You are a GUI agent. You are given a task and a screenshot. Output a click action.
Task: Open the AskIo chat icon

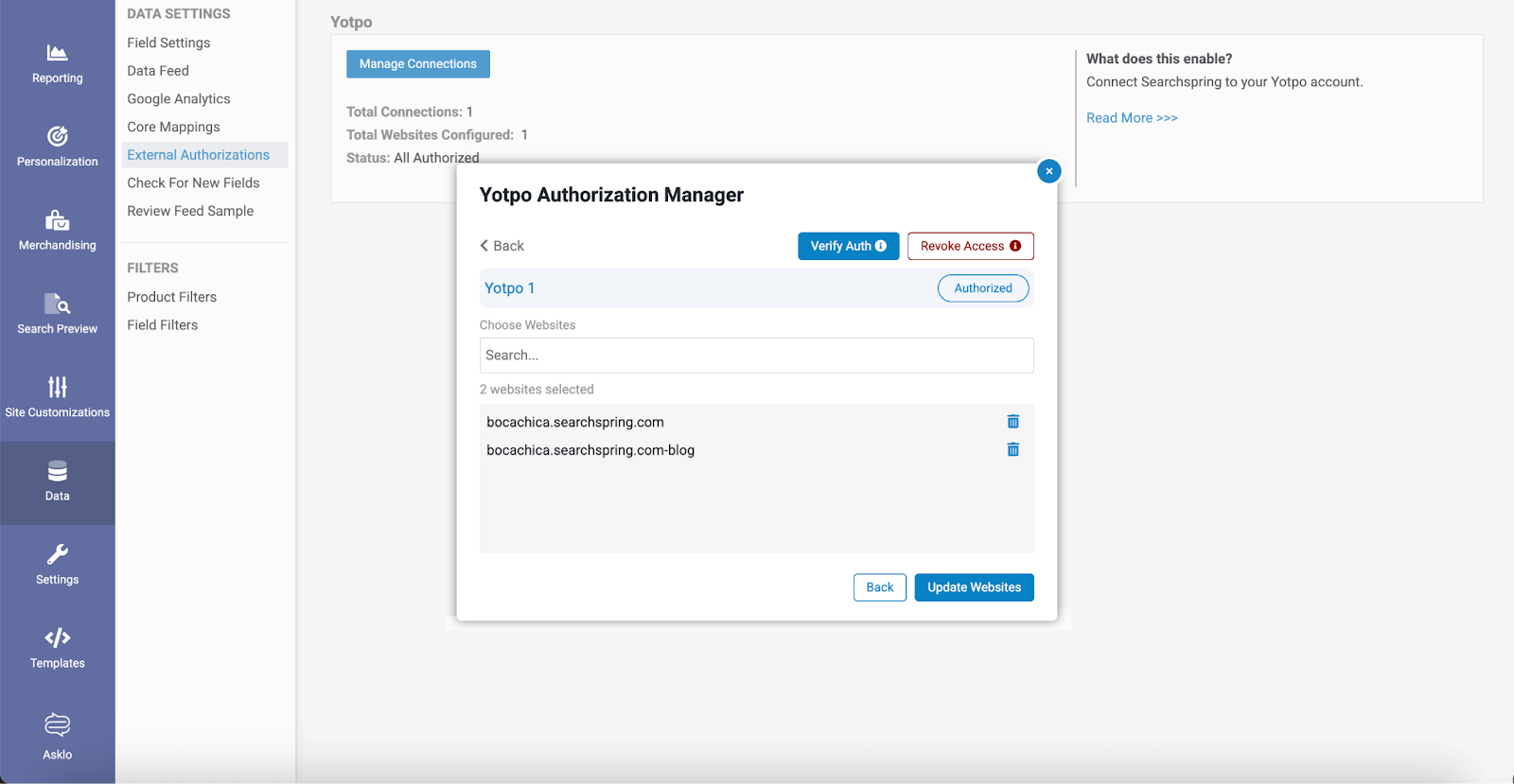[57, 724]
